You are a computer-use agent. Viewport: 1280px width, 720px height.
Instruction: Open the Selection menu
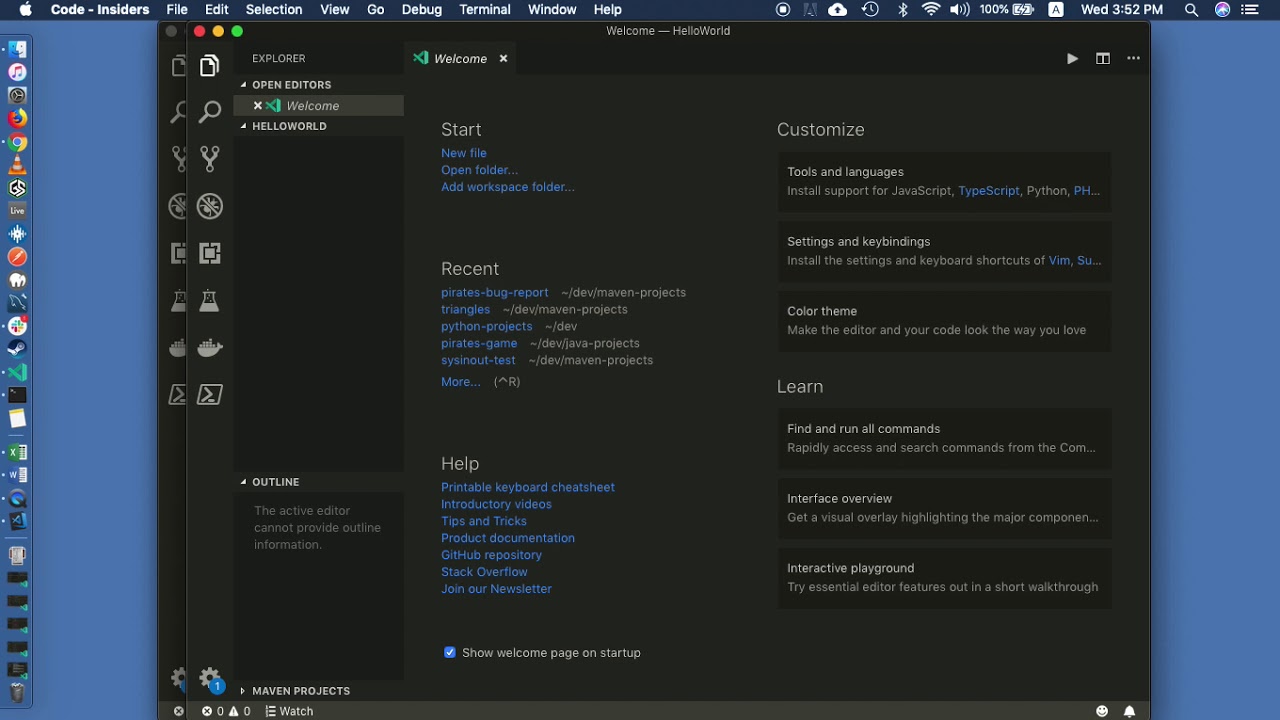274,10
